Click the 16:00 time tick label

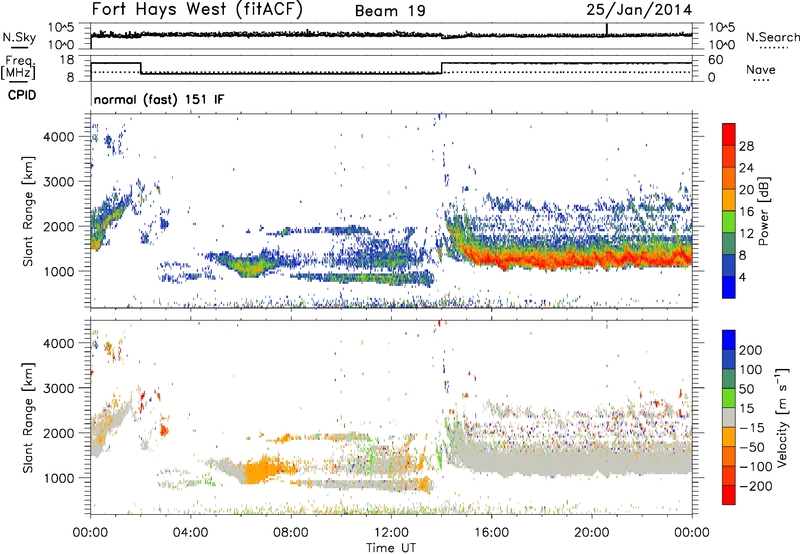click(x=491, y=533)
